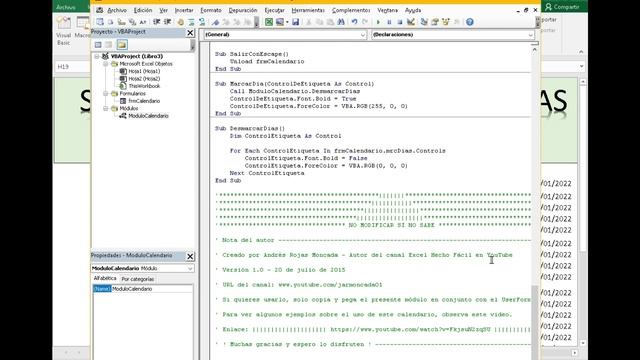Select ModuloCalendario module in project tree
Viewport: 640px width, 360px height.
[148, 116]
